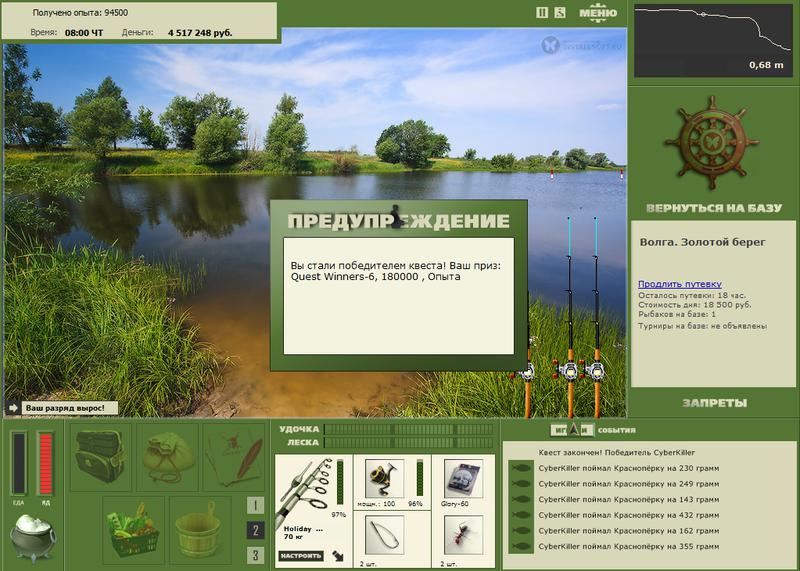800x571 pixels.
Task: Open the wooden bucket icon
Action: 200,530
